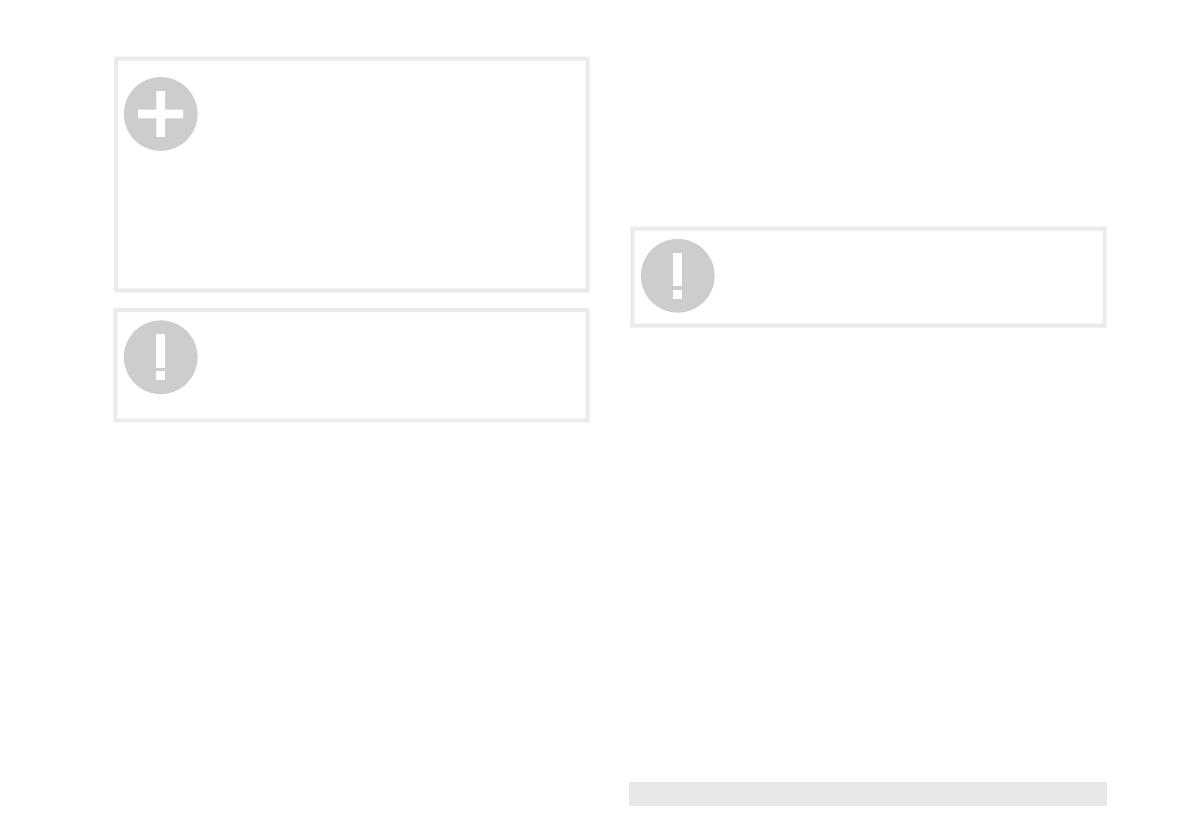Click inside the right exclamation note box
The image size is (1191, 839).
900,277
